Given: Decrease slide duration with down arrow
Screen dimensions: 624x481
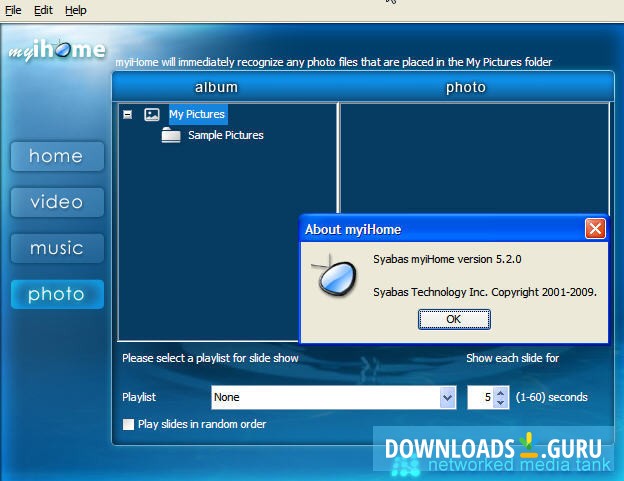Looking at the screenshot, I should [501, 403].
